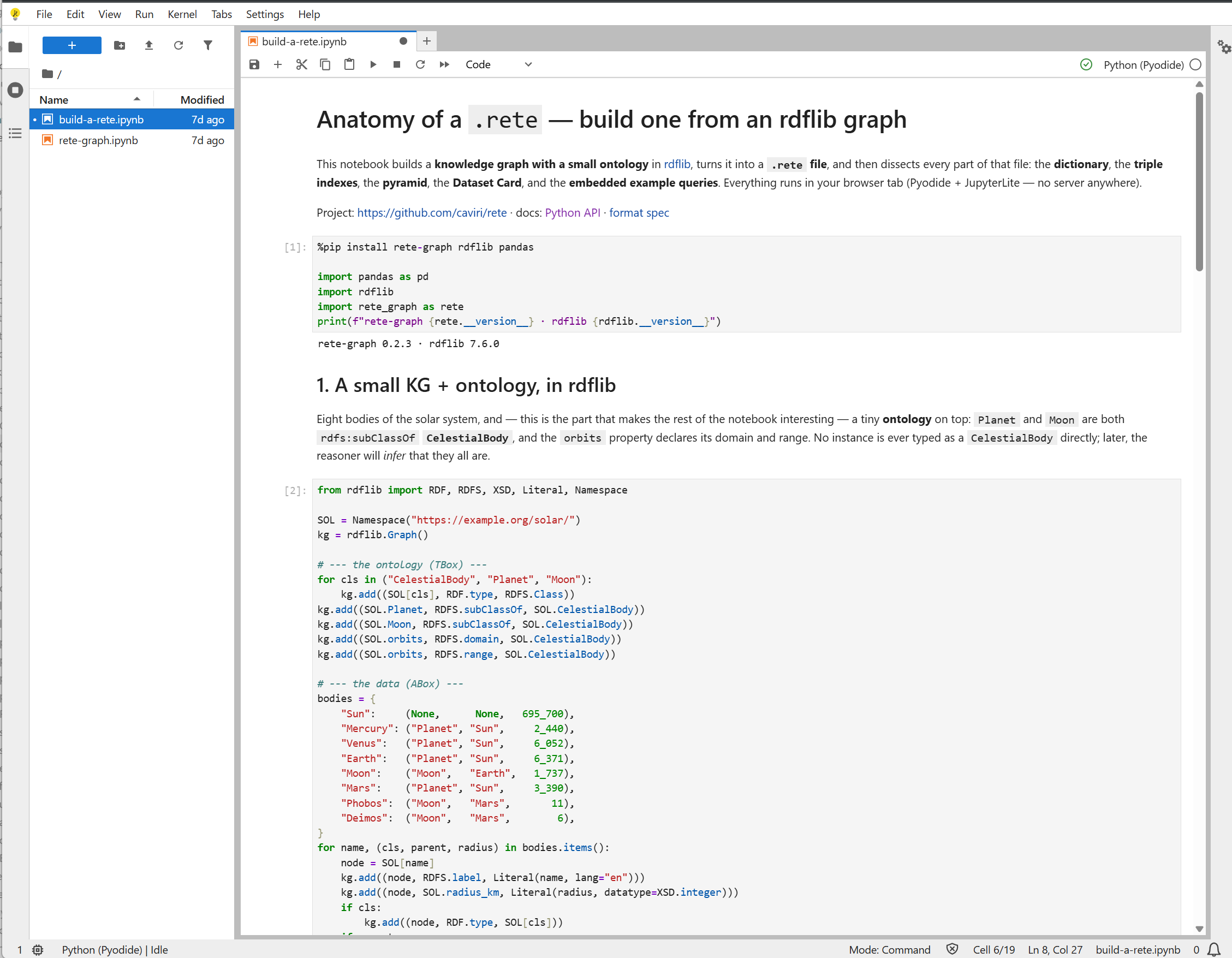Cut the selected cell with scissors icon

click(x=302, y=64)
